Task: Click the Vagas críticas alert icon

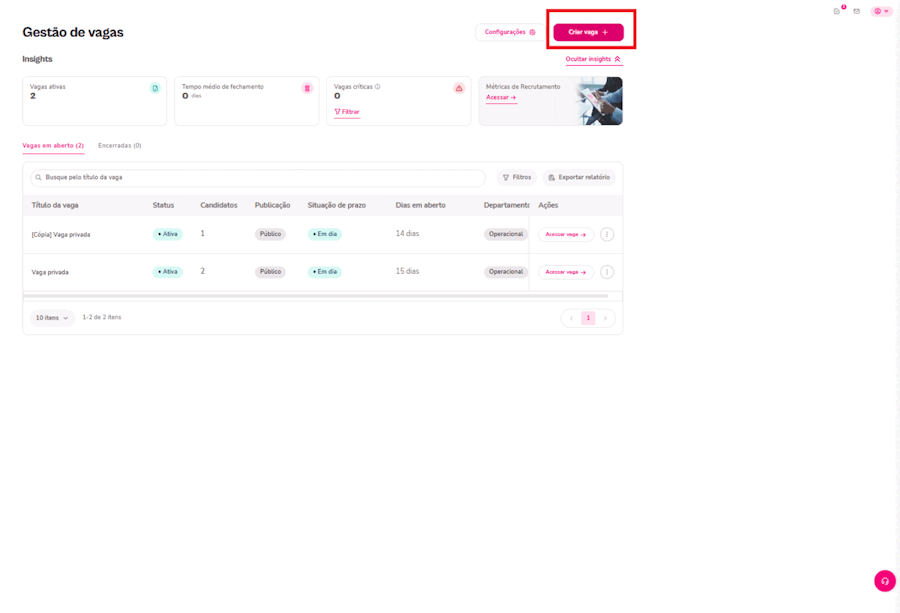Action: tap(459, 88)
